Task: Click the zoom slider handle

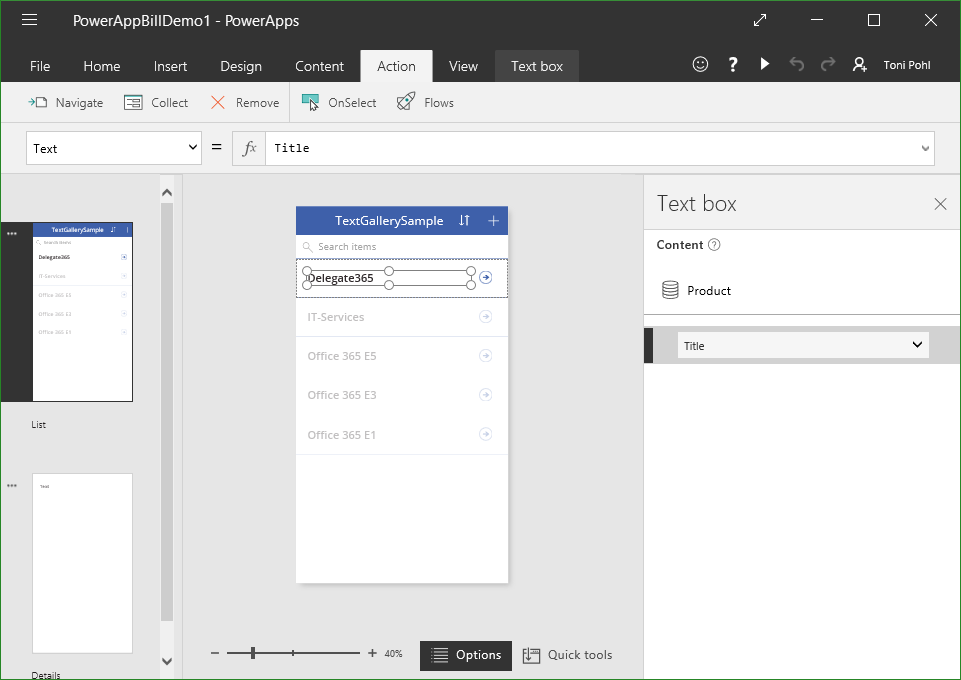Action: click(x=253, y=653)
